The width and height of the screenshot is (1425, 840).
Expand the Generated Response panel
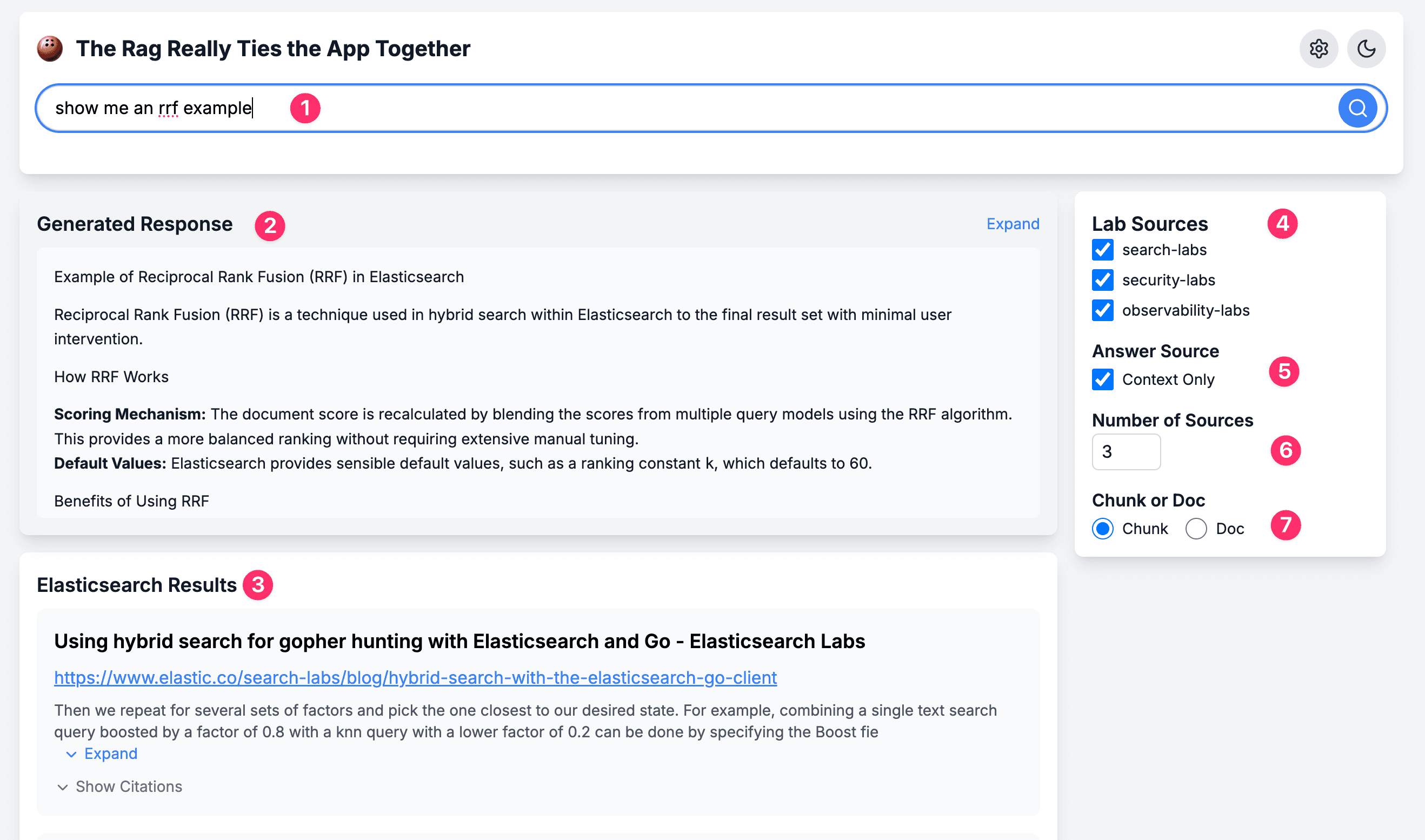1012,224
